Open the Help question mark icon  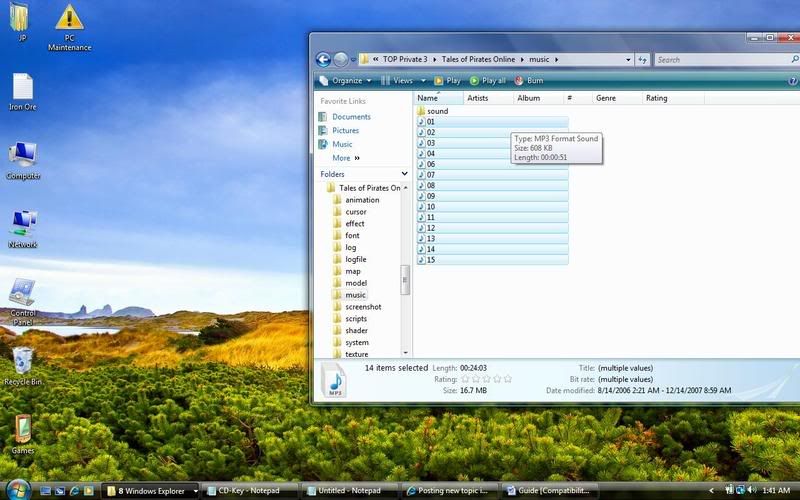[x=793, y=81]
